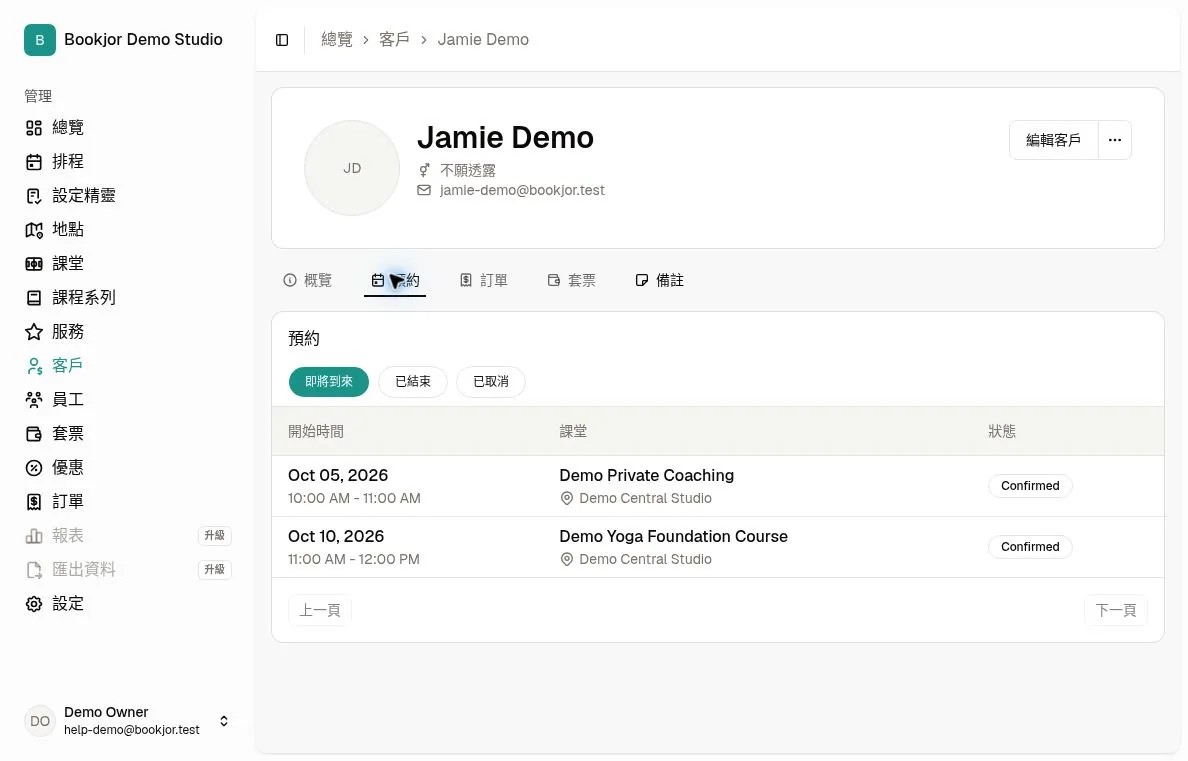The image size is (1188, 761).
Task: Click Confirmed status for Oct 05 booking
Action: 1030,486
